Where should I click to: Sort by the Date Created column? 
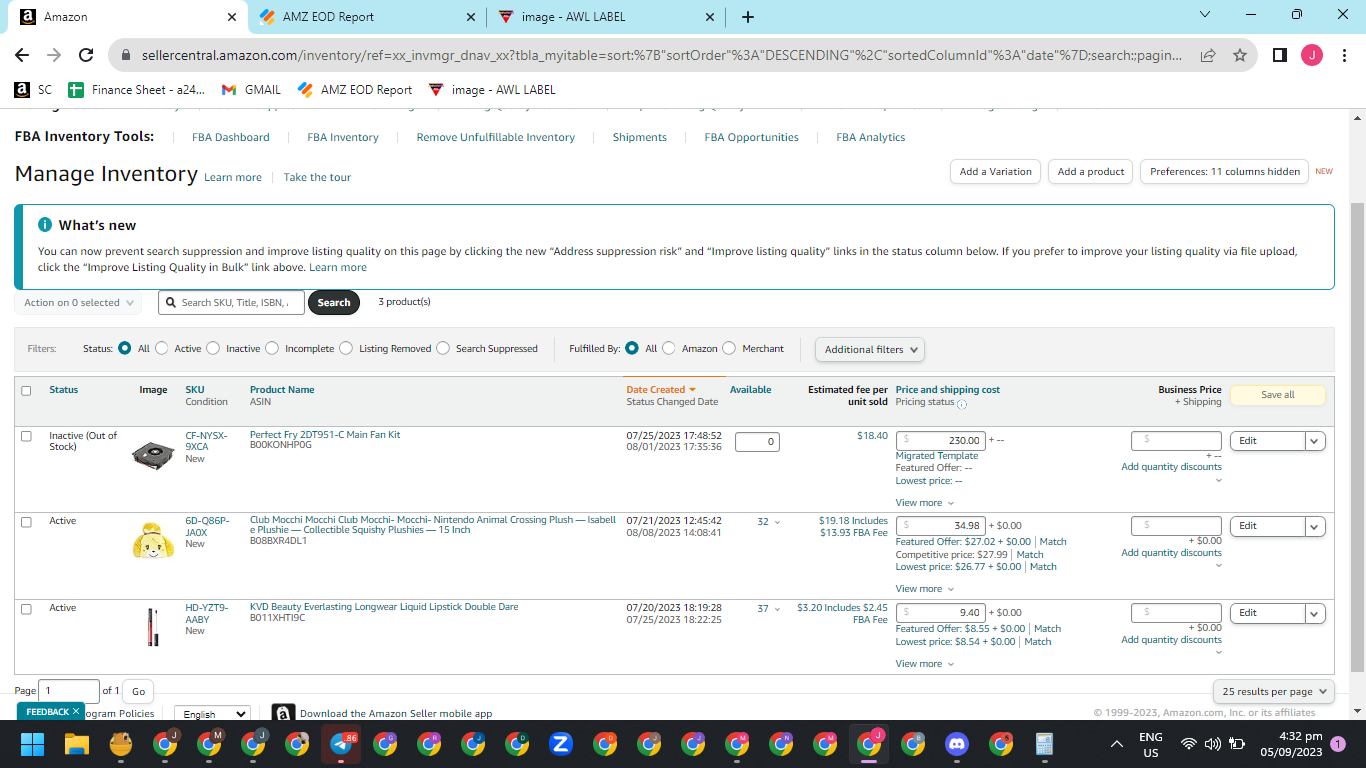point(661,390)
